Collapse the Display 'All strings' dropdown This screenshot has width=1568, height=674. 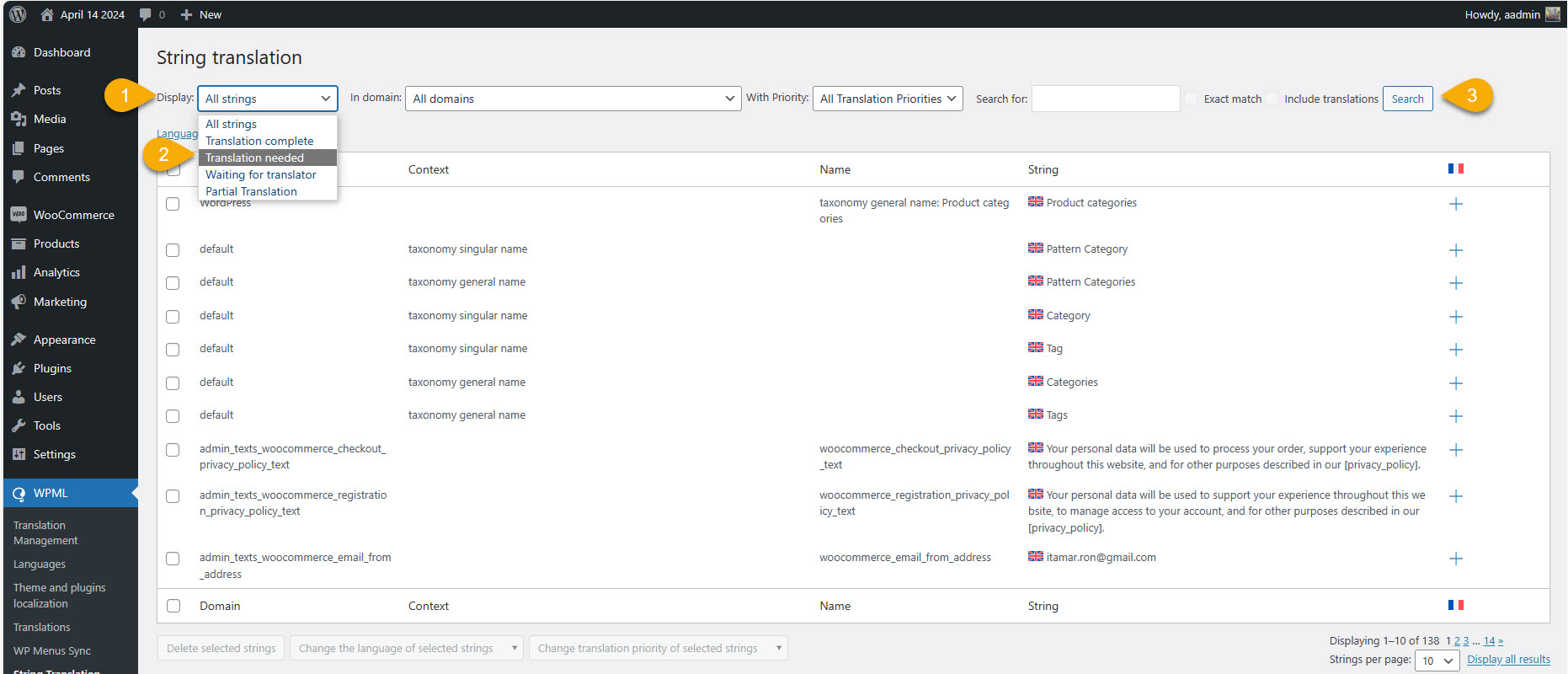pyautogui.click(x=268, y=99)
